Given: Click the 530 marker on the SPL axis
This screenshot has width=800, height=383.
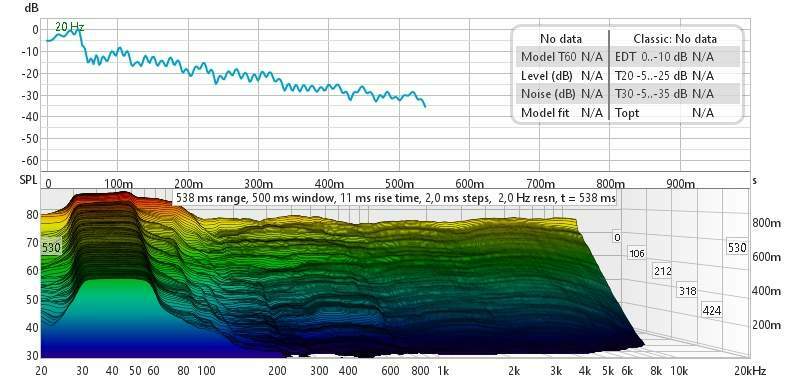Looking at the screenshot, I should coord(51,248).
